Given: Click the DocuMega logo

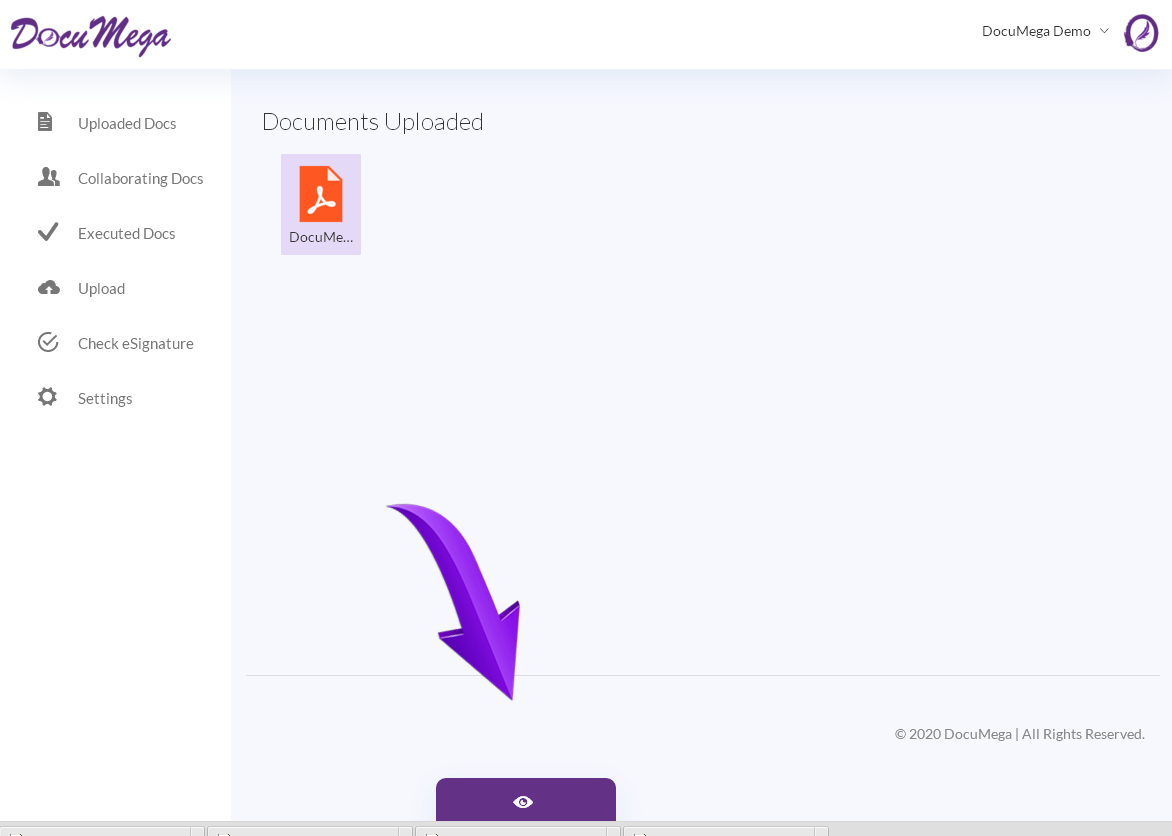Looking at the screenshot, I should [x=90, y=35].
